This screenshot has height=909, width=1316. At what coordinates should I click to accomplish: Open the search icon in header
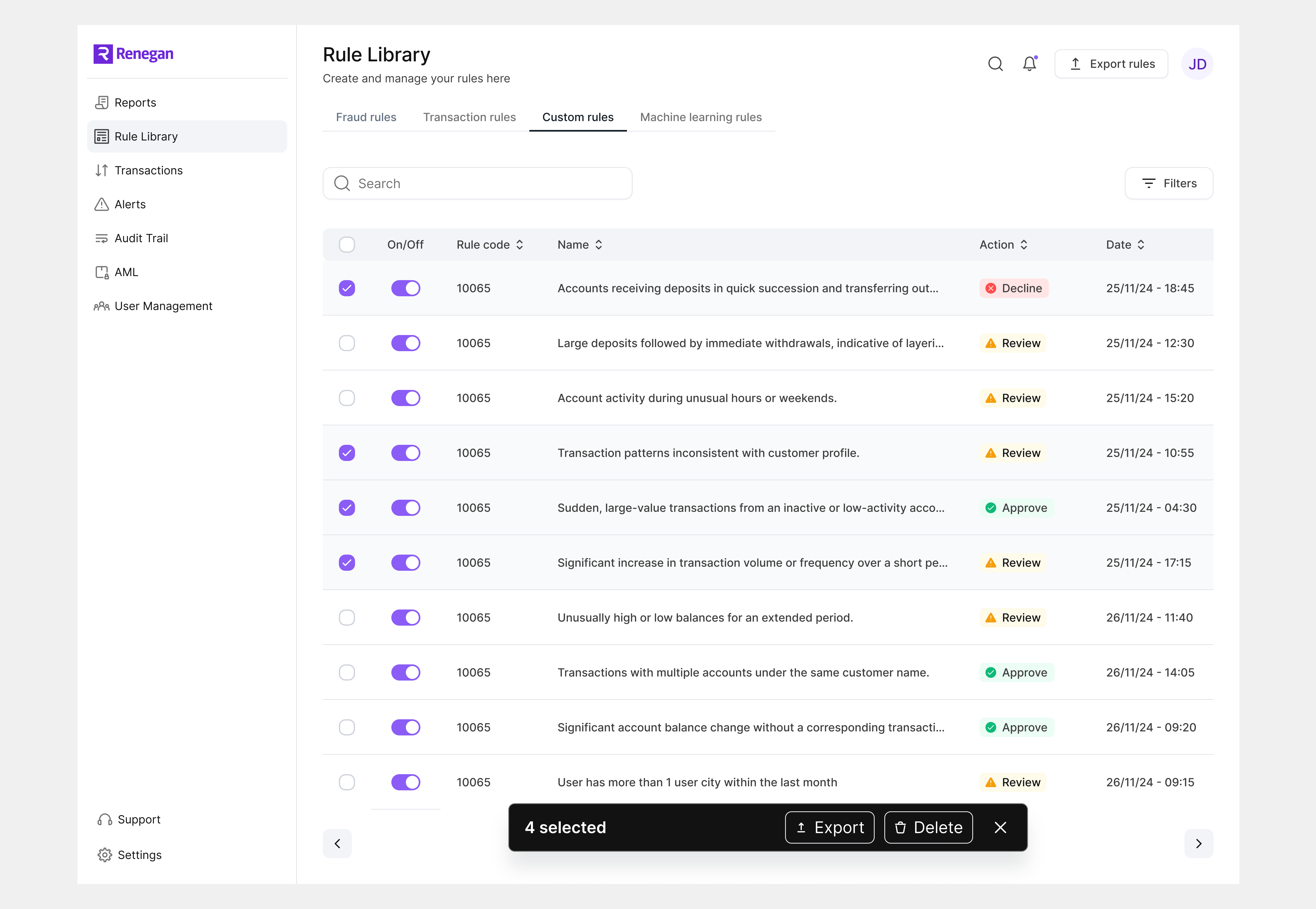(x=995, y=64)
